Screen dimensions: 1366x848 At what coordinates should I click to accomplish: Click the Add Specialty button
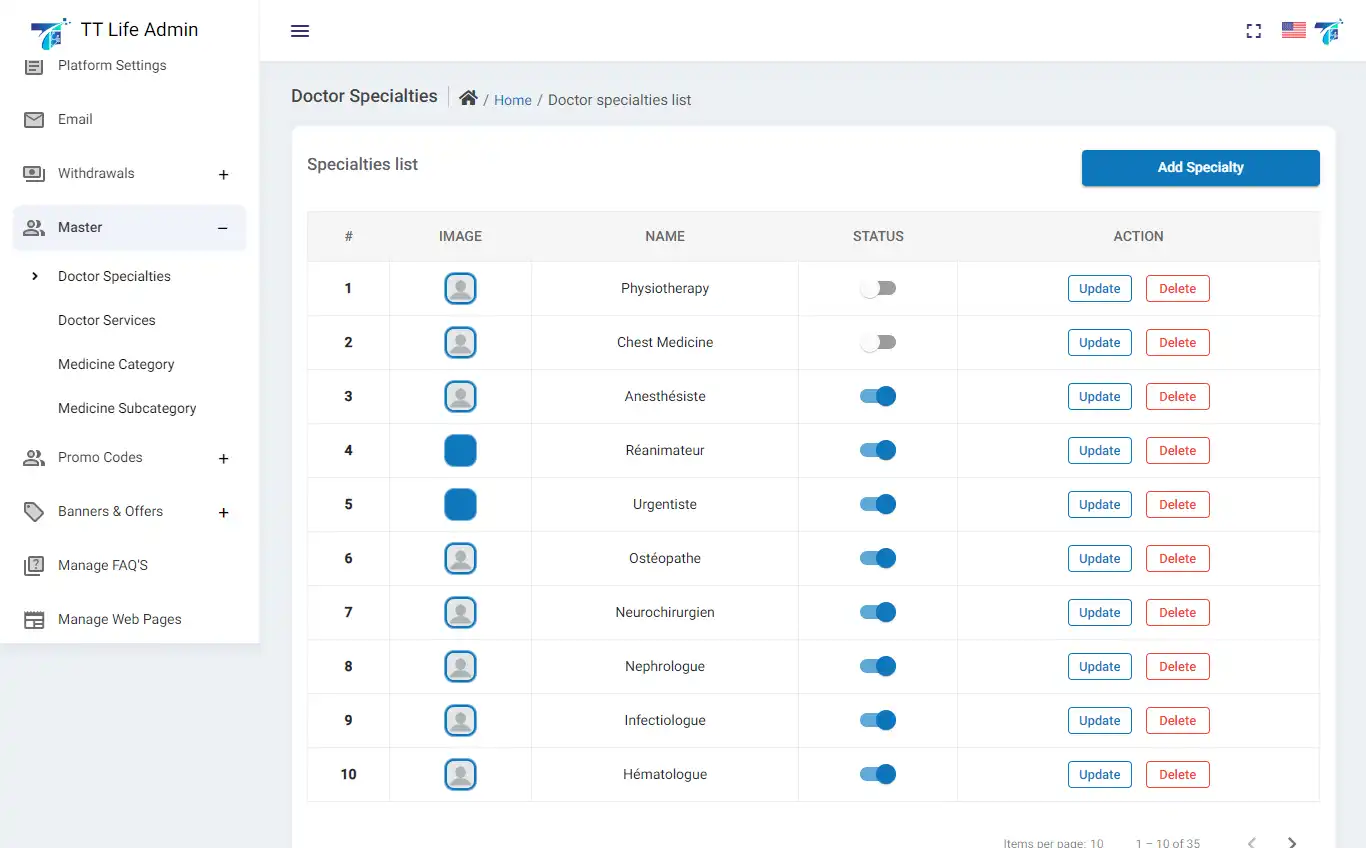pos(1200,168)
